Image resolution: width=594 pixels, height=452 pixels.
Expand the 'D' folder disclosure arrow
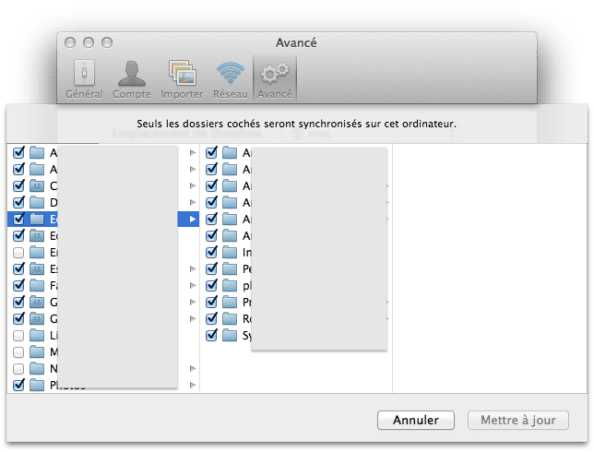click(192, 202)
